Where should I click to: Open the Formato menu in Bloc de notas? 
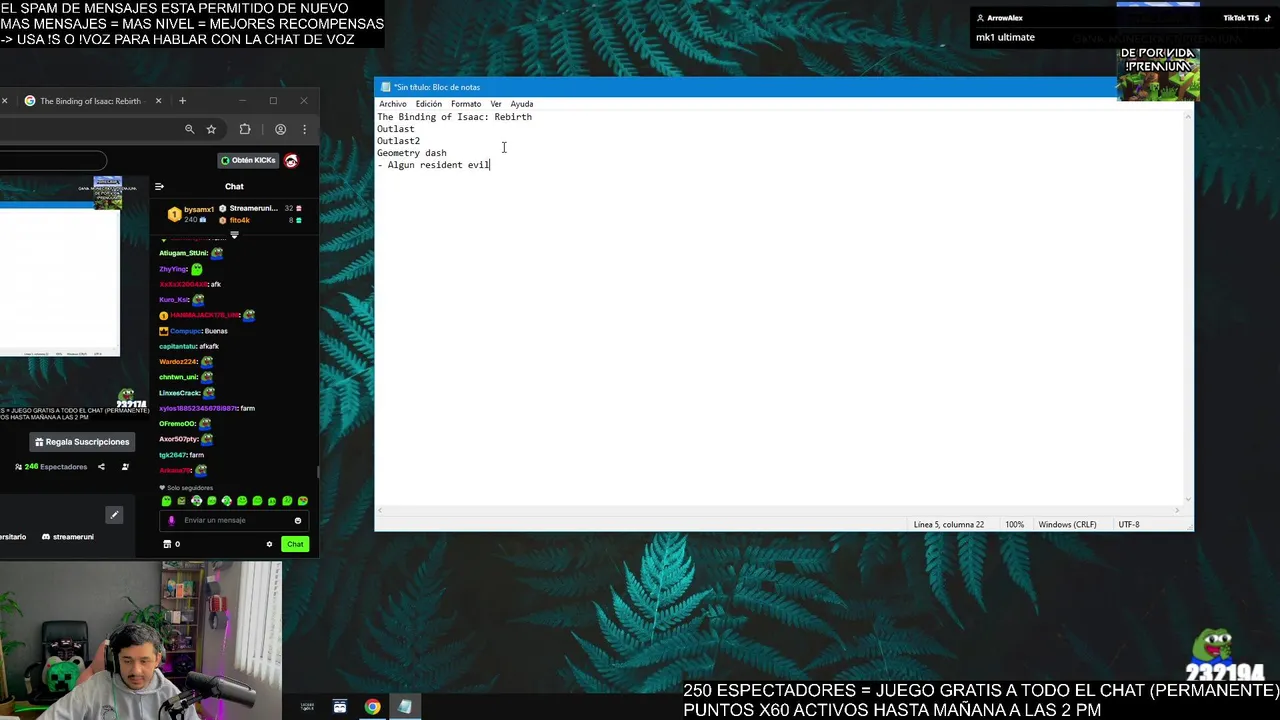click(466, 104)
